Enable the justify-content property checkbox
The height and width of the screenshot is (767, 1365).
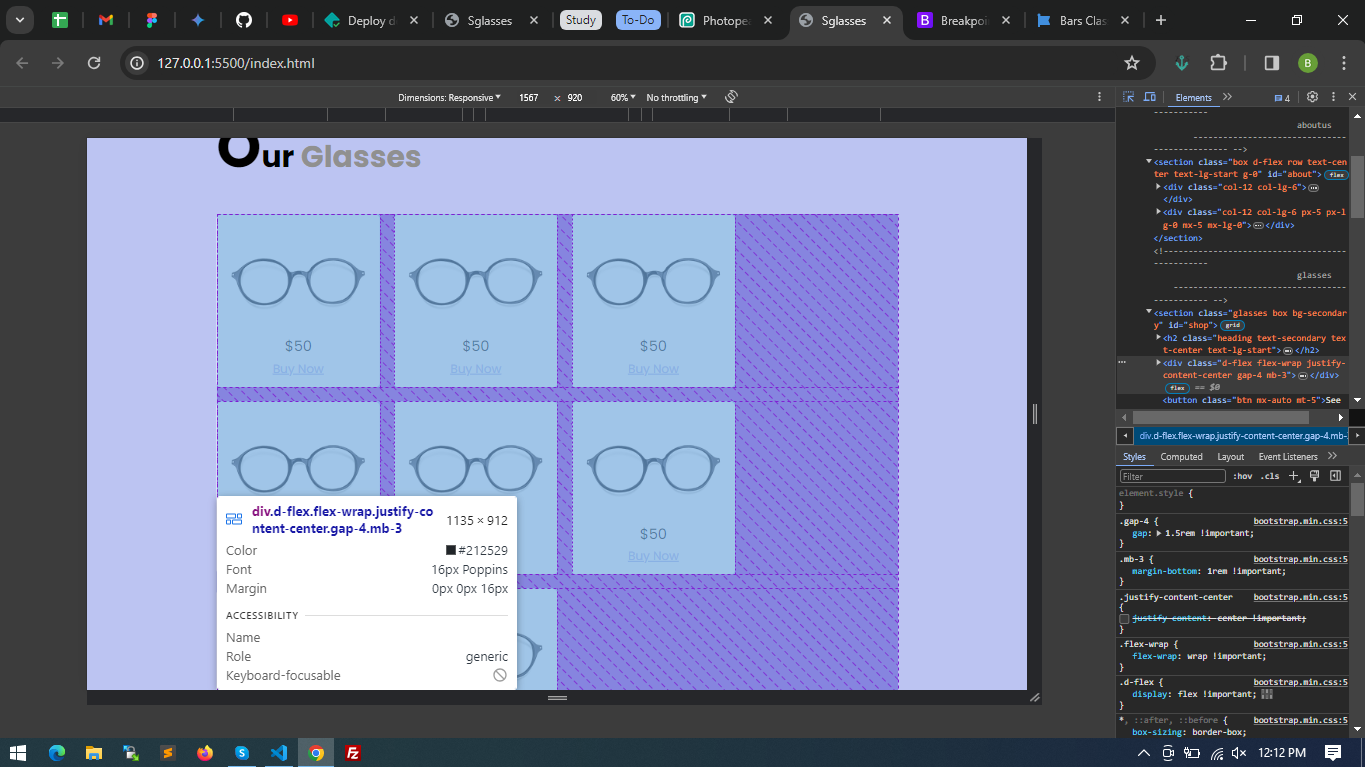click(x=1124, y=619)
